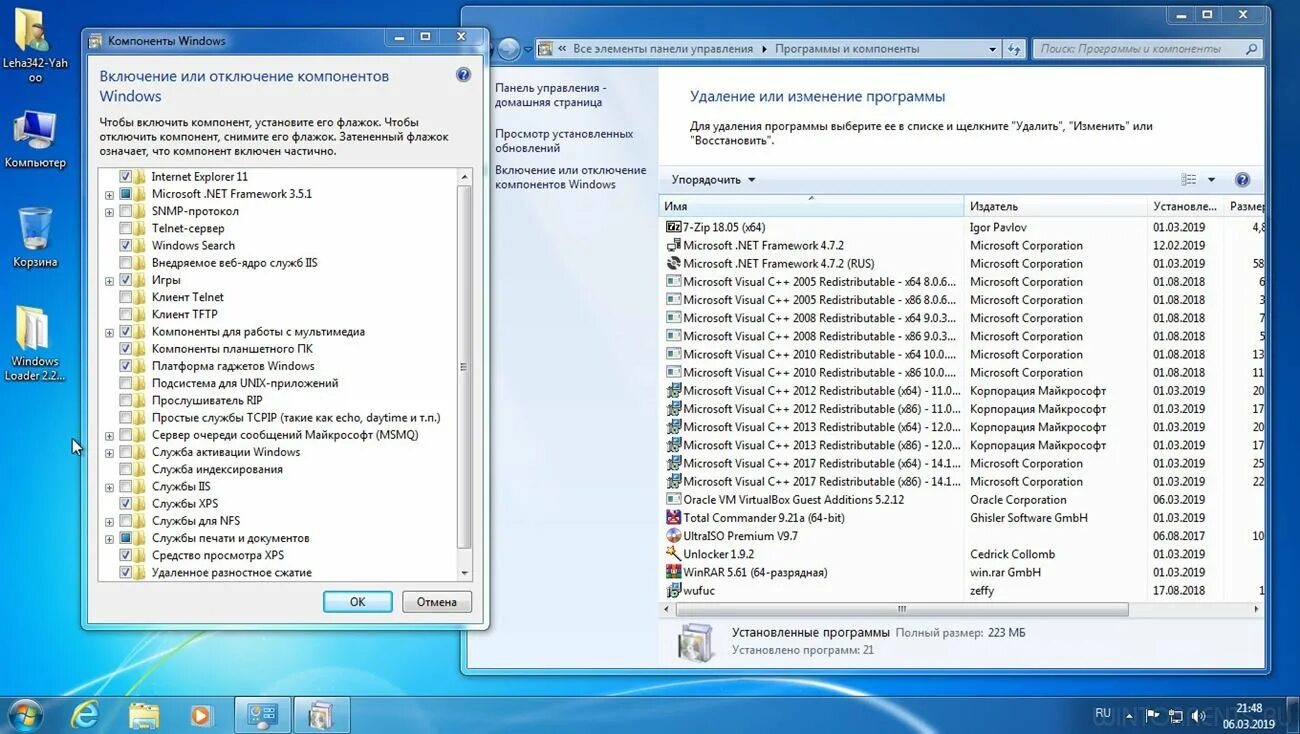1300x734 pixels.
Task: Select the WinRAR 5.61 icon
Action: pyautogui.click(x=673, y=572)
